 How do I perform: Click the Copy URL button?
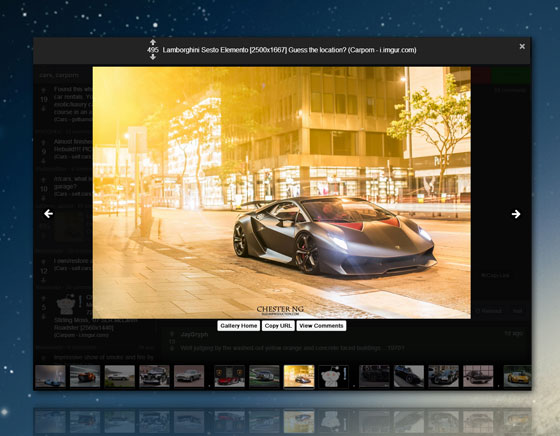pos(278,326)
